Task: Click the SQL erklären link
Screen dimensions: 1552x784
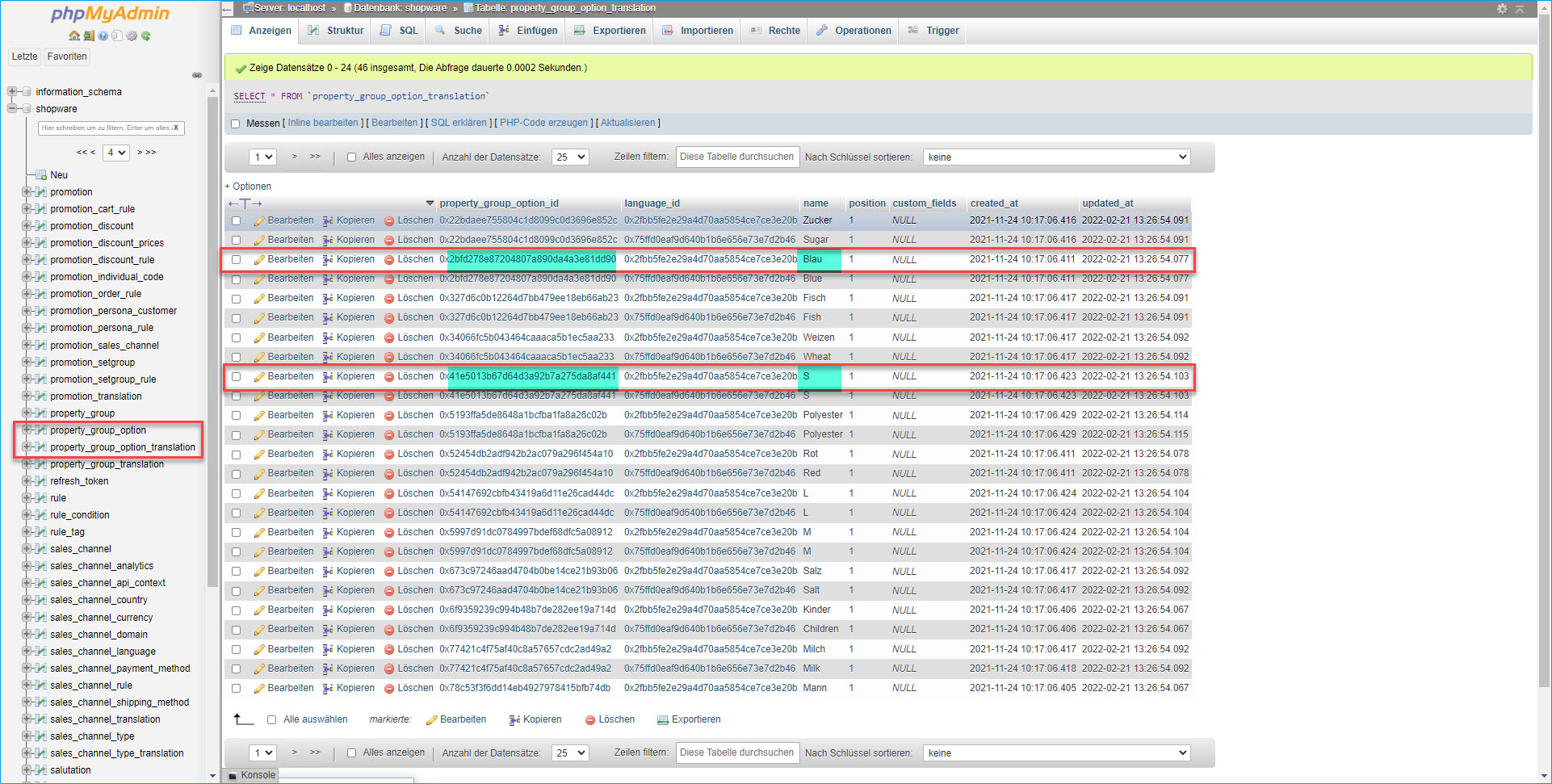Action: pos(459,124)
